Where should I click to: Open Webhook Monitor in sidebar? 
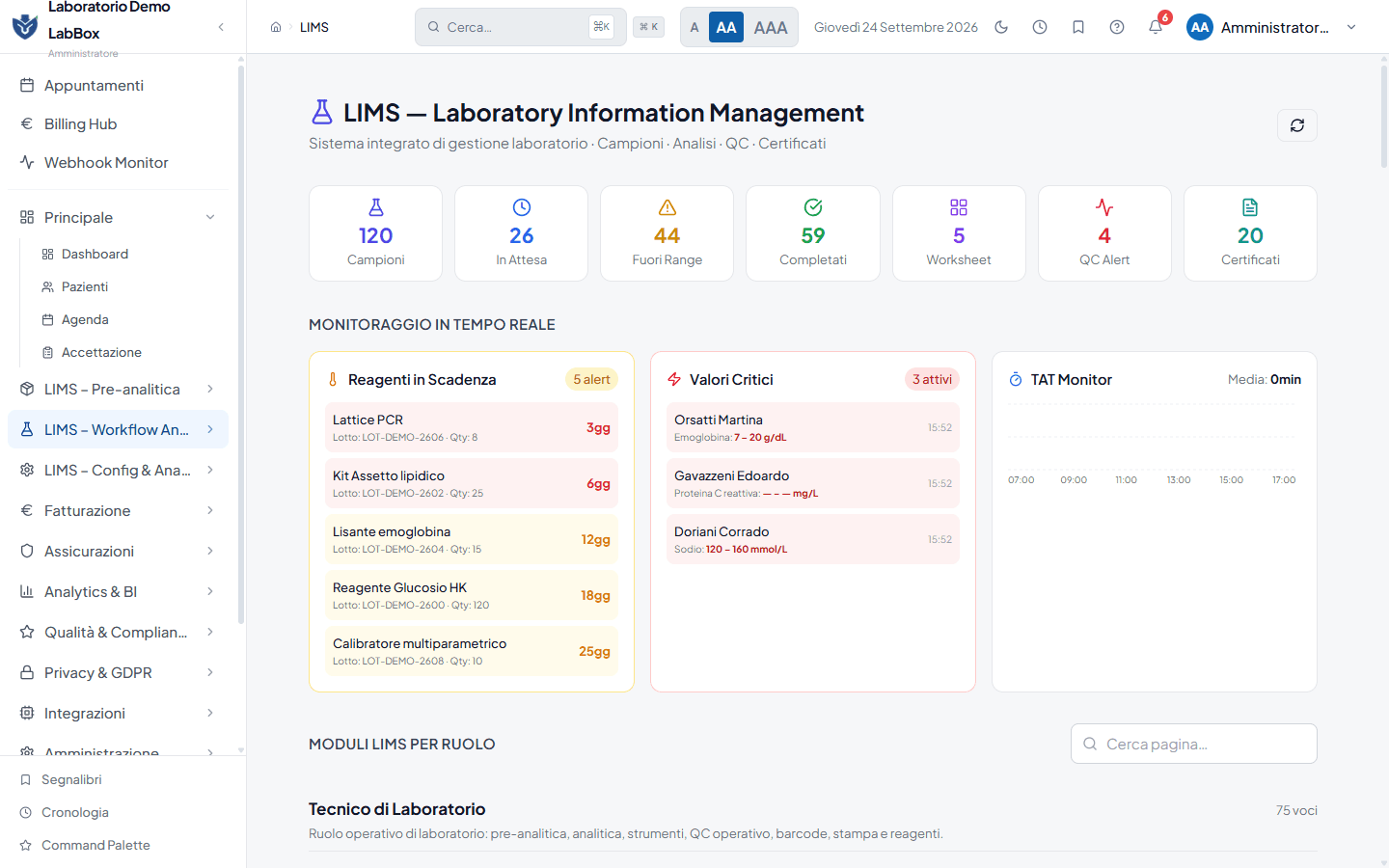coord(118,162)
